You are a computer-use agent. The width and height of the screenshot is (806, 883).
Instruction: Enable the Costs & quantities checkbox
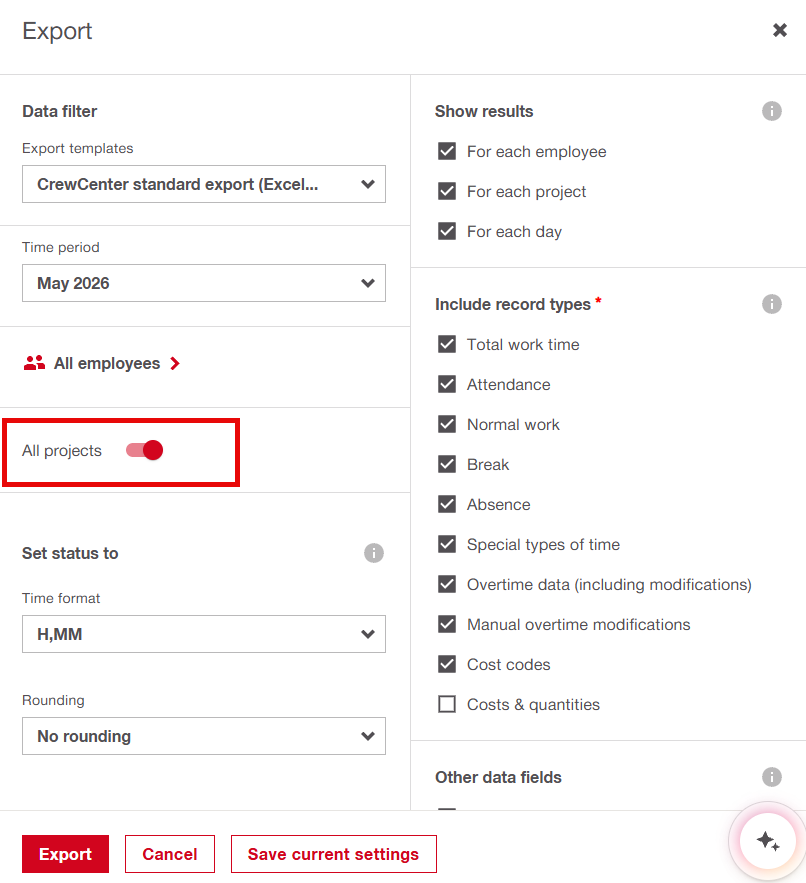coord(447,704)
